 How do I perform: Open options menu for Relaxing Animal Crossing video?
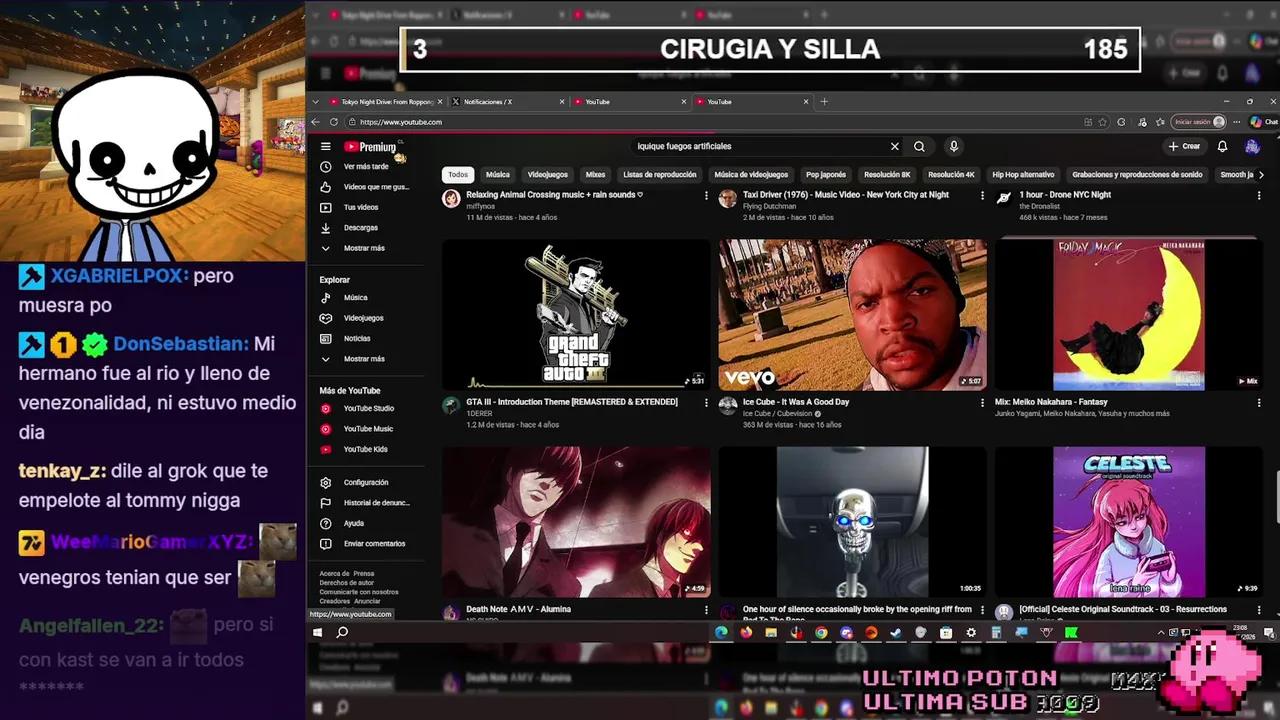(x=706, y=196)
